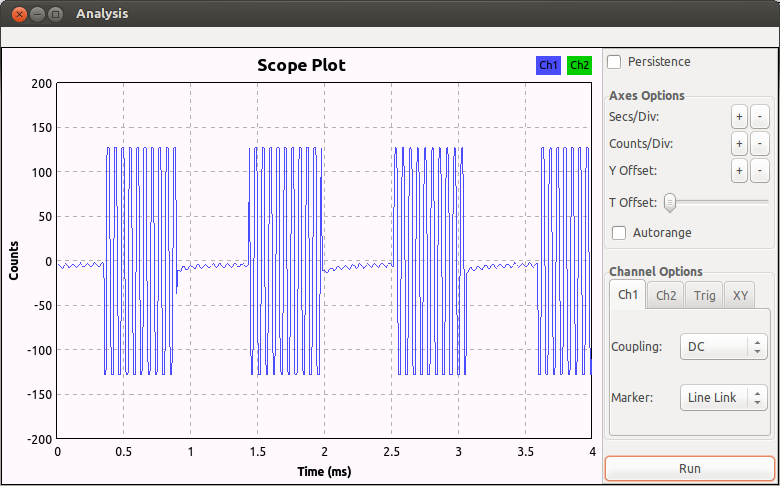
Task: Click the Run button
Action: click(689, 469)
